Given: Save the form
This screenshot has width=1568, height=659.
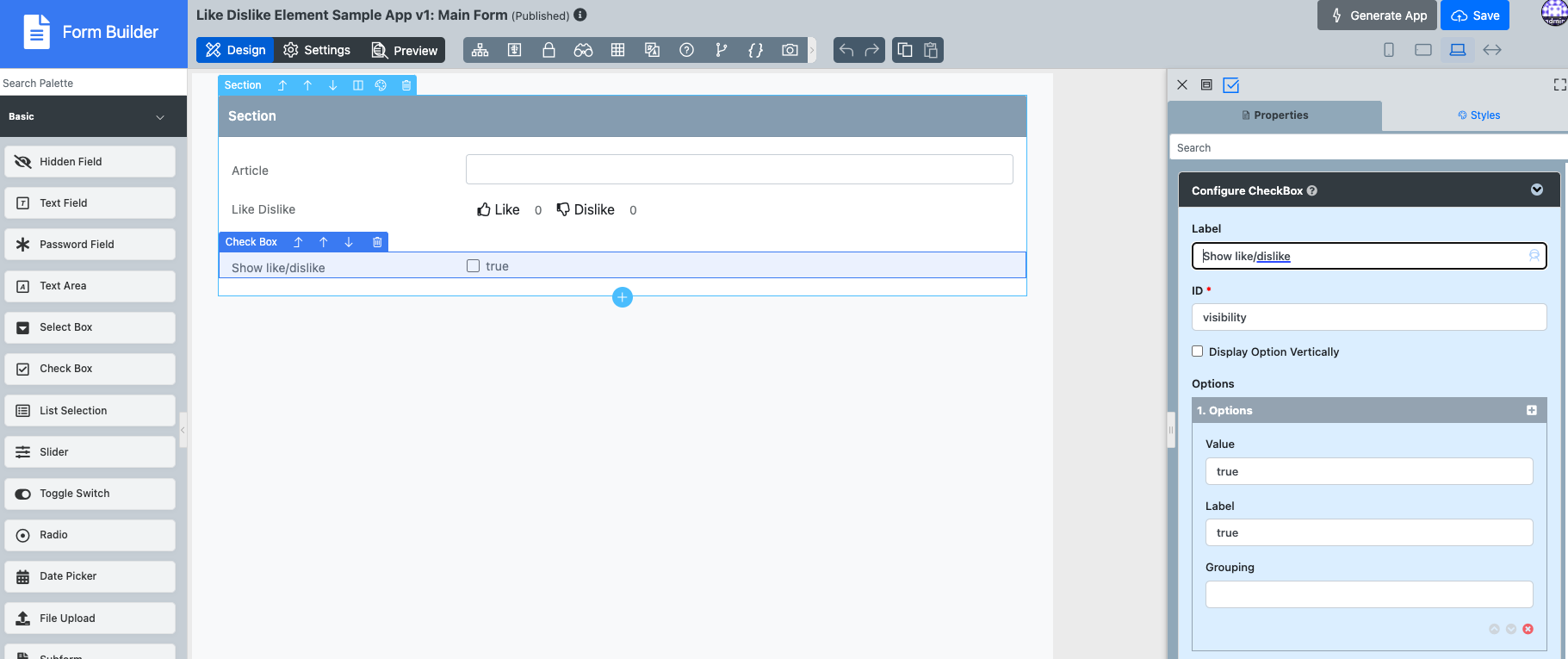Looking at the screenshot, I should [1475, 16].
